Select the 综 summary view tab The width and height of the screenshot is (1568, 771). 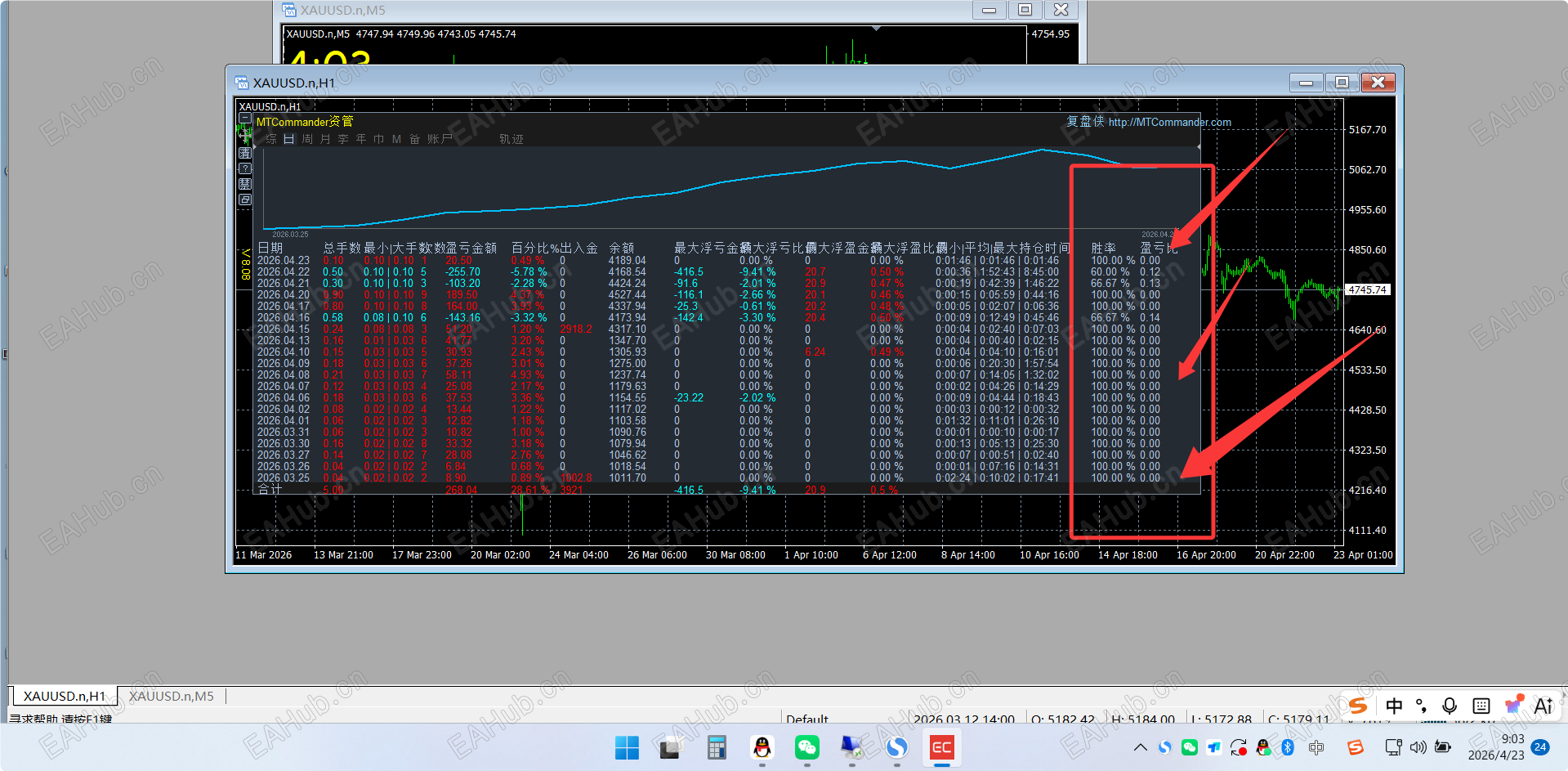(x=271, y=139)
